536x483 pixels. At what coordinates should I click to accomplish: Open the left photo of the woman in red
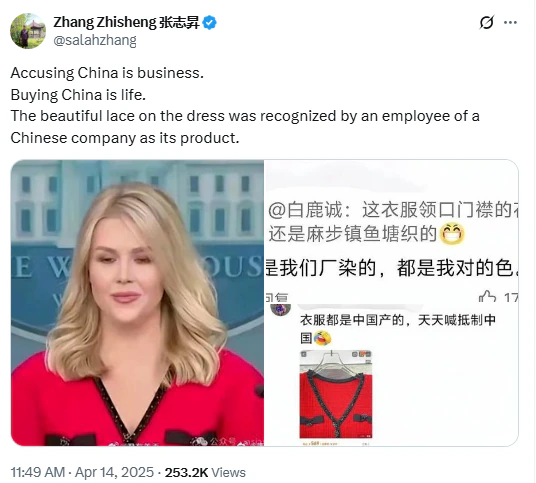coord(137,303)
